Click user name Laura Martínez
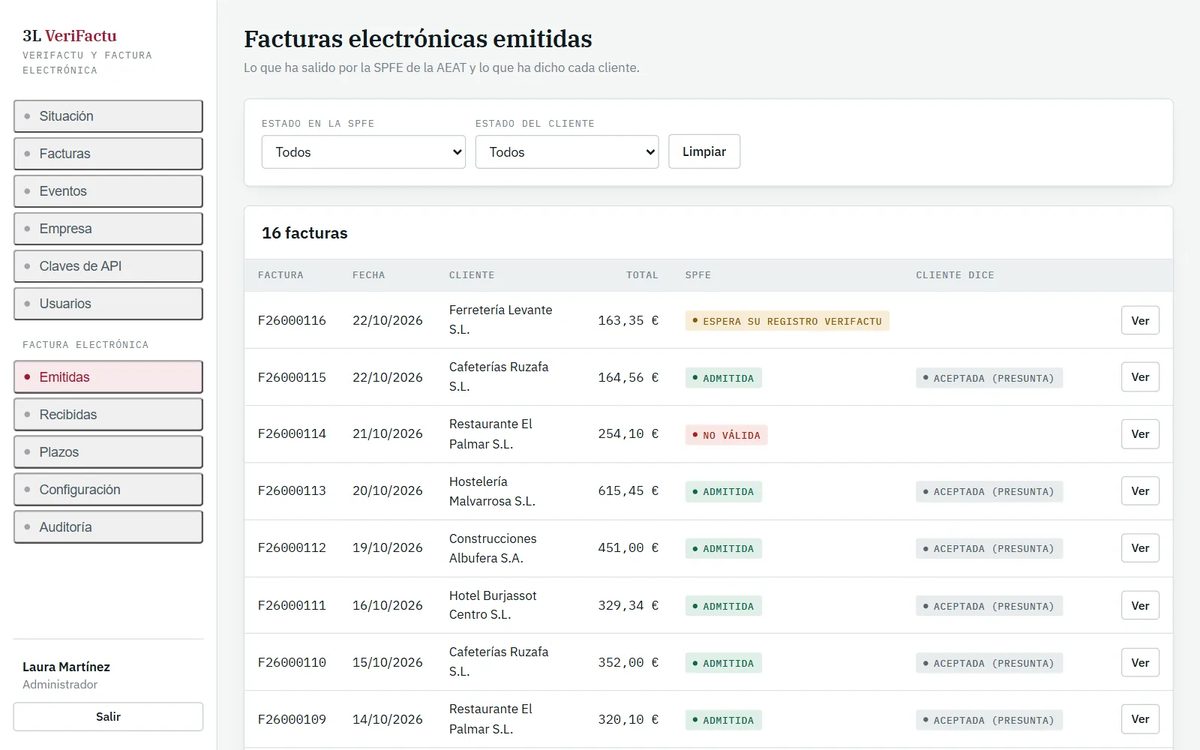The width and height of the screenshot is (1200, 750). pyautogui.click(x=66, y=667)
